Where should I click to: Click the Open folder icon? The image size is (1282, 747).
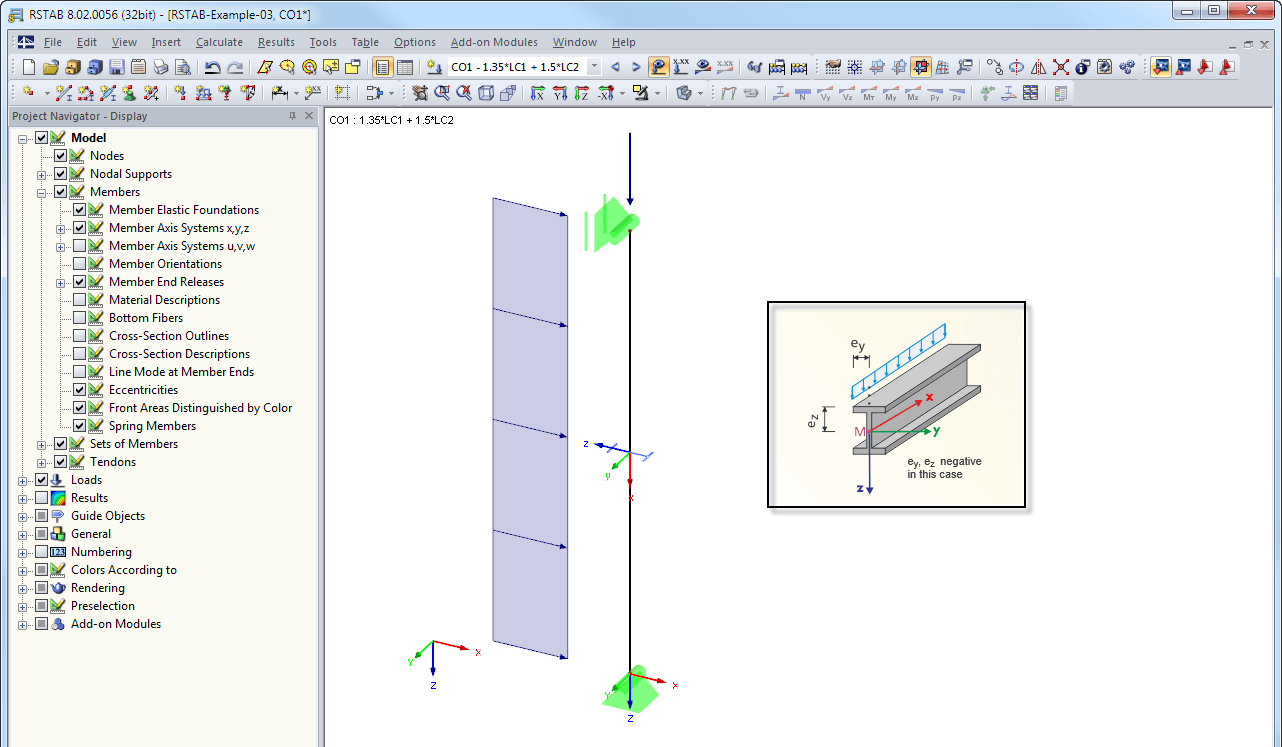(x=51, y=67)
